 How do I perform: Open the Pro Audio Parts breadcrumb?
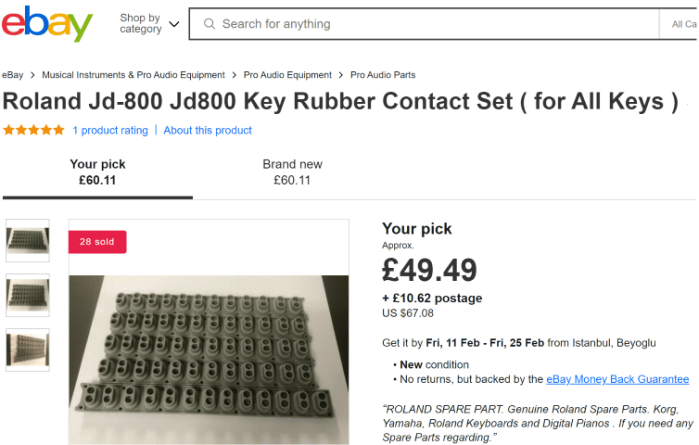tap(383, 75)
